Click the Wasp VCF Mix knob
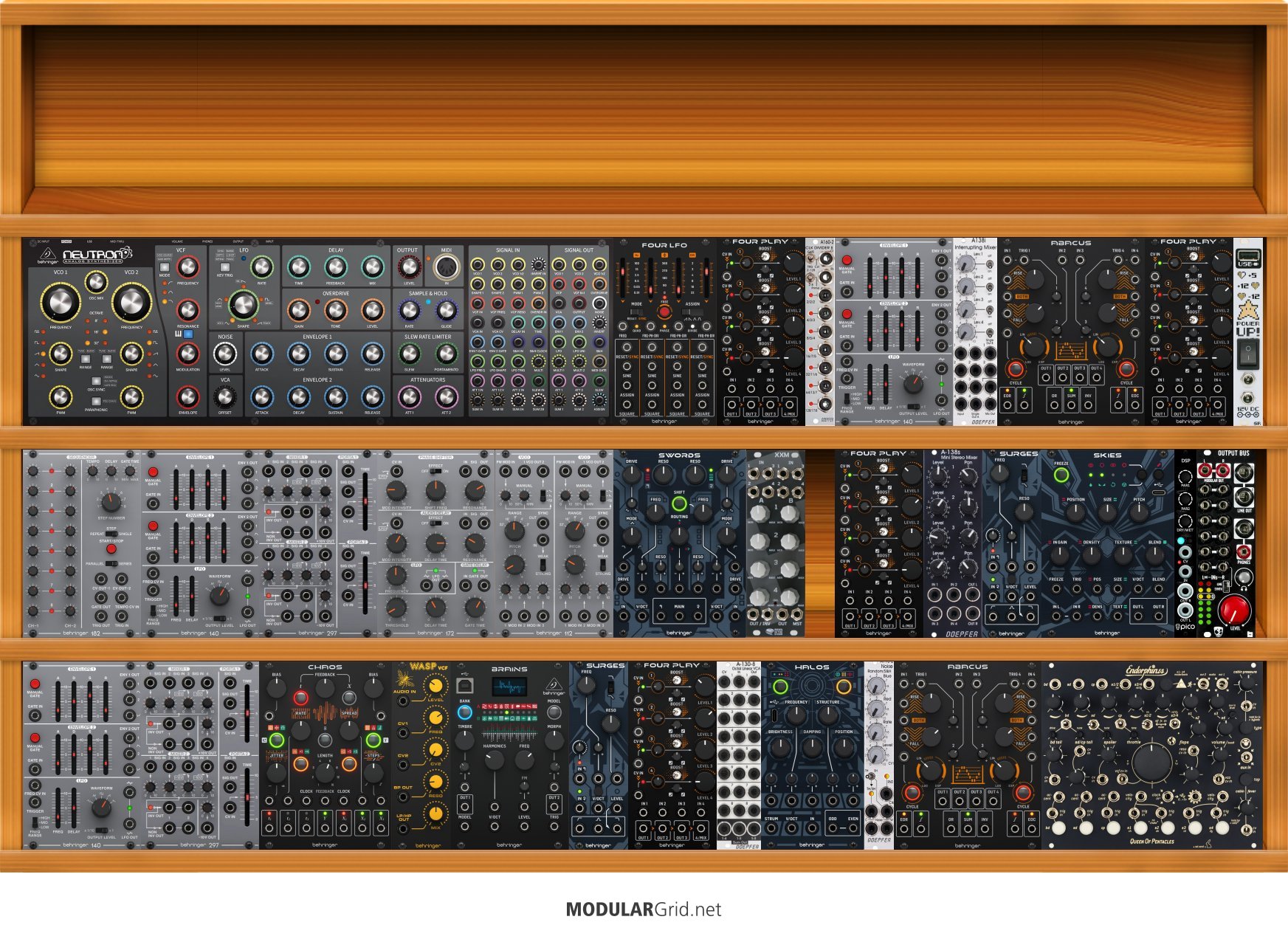 (x=436, y=813)
